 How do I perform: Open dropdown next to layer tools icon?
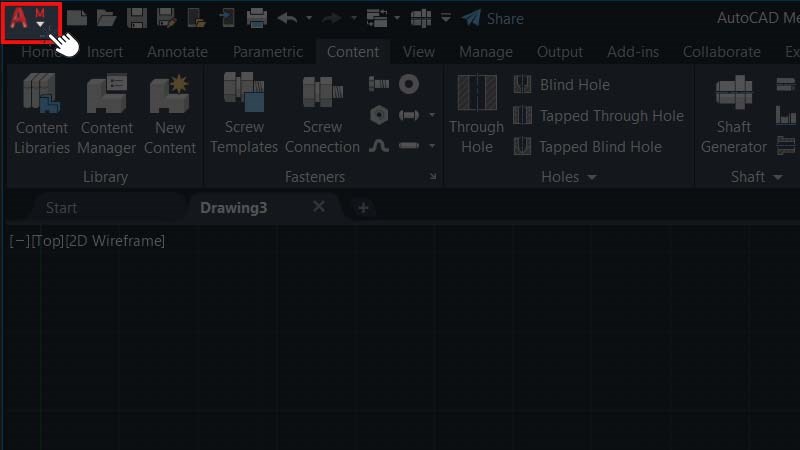[x=397, y=18]
